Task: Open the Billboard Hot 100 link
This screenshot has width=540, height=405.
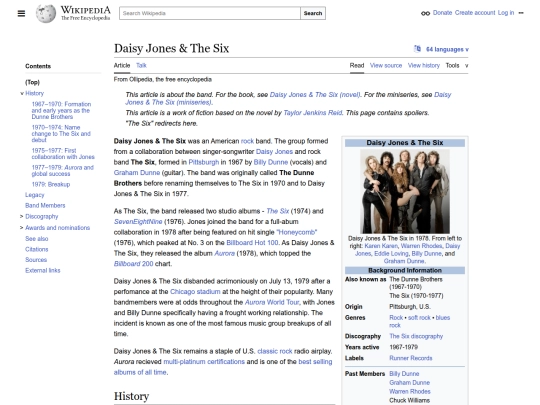Action: pyautogui.click(x=252, y=243)
